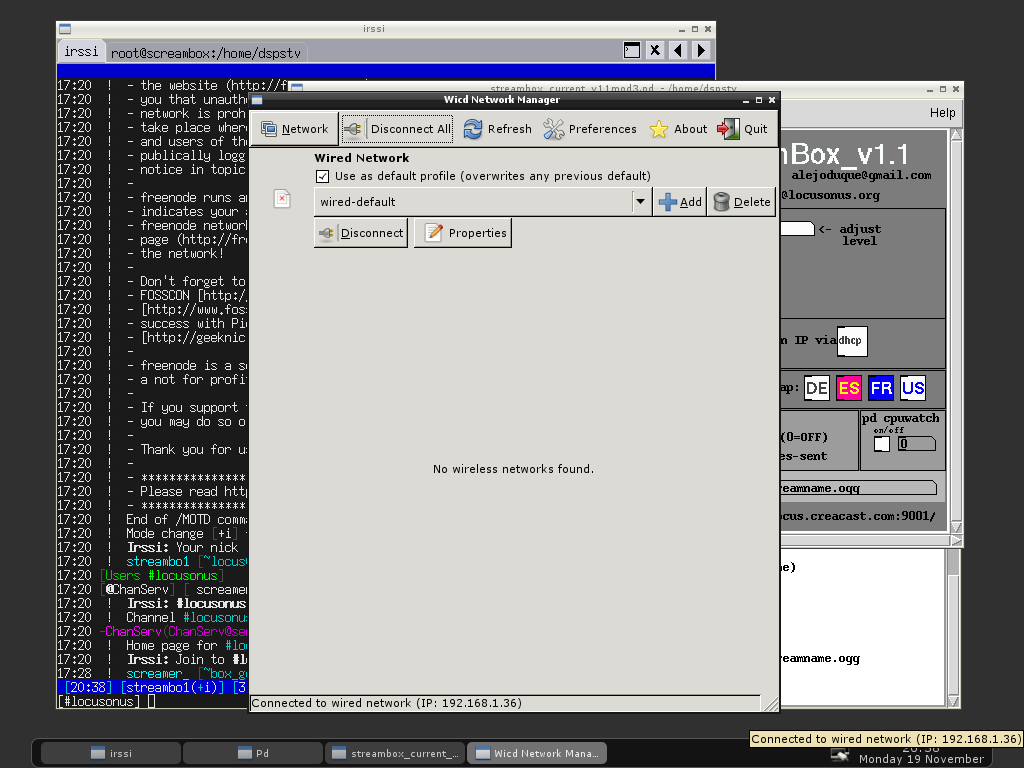Screen dimensions: 1024x768
Task: Switch to root@screambox terminal tab
Action: pos(205,52)
